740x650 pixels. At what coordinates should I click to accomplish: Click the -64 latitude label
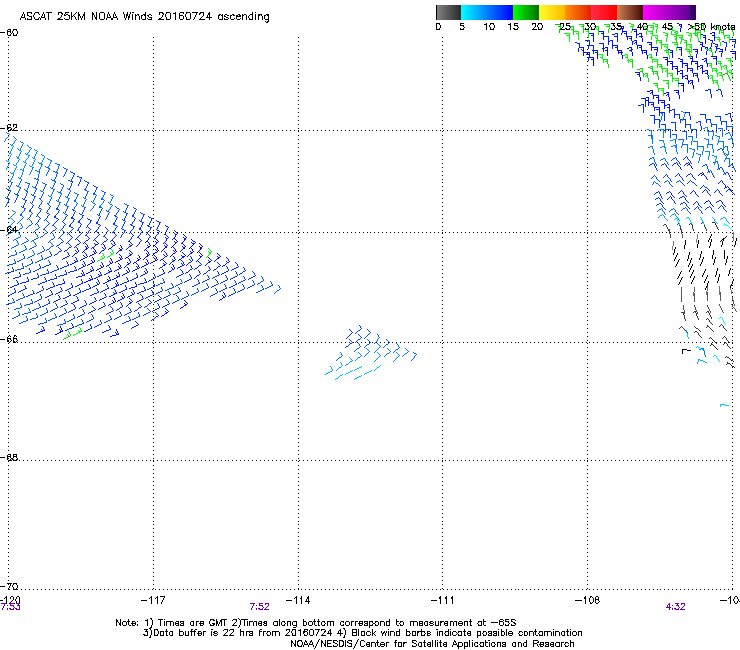click(x=9, y=230)
